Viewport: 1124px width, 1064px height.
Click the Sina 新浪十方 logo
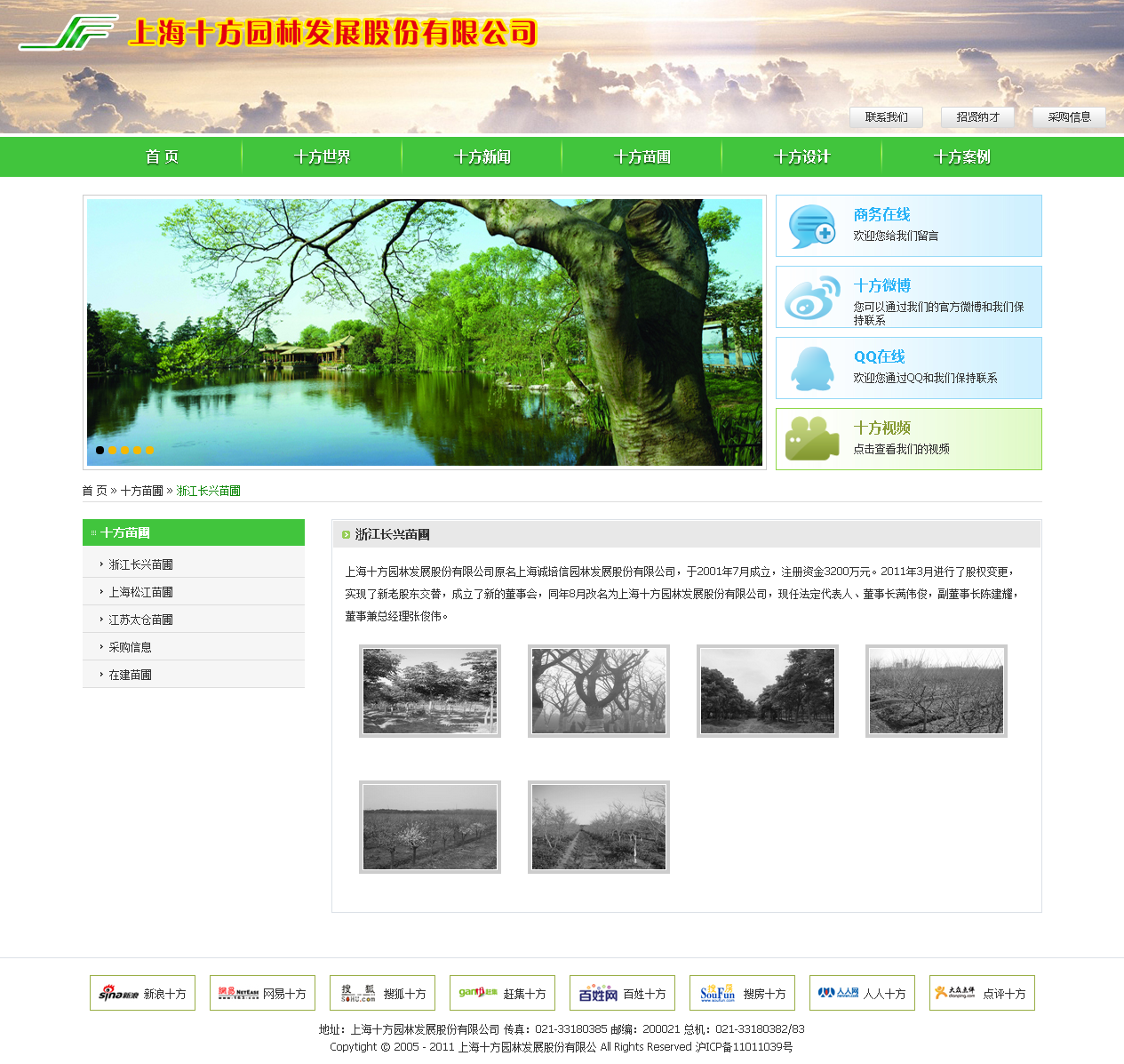119,993
